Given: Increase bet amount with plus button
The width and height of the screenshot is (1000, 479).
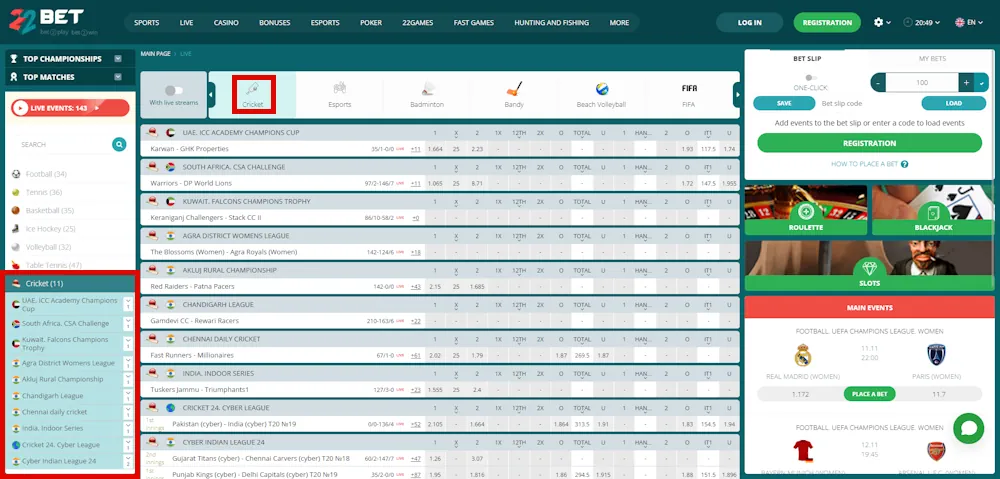Looking at the screenshot, I should [x=966, y=83].
